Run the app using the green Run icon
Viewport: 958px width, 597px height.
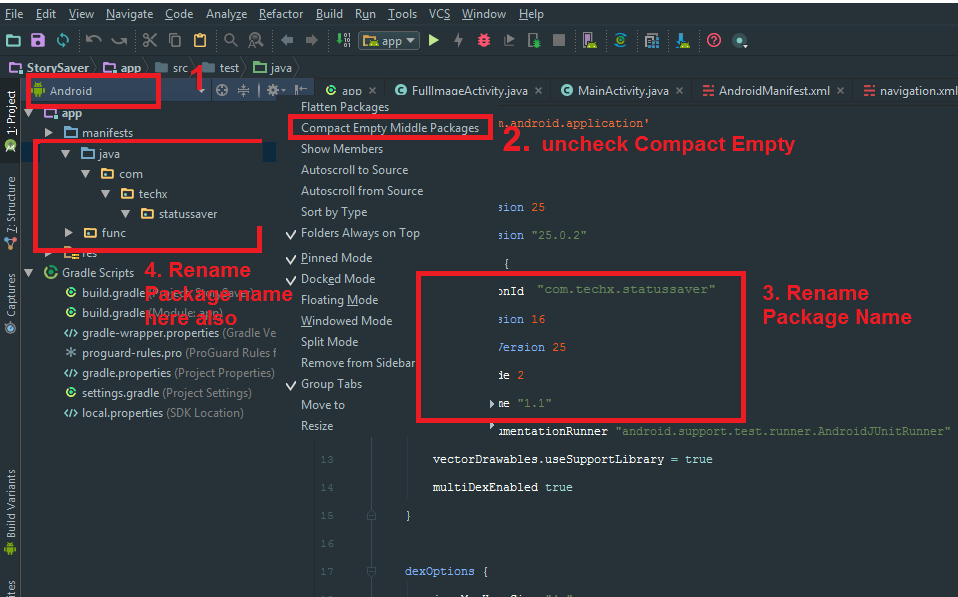click(x=434, y=40)
